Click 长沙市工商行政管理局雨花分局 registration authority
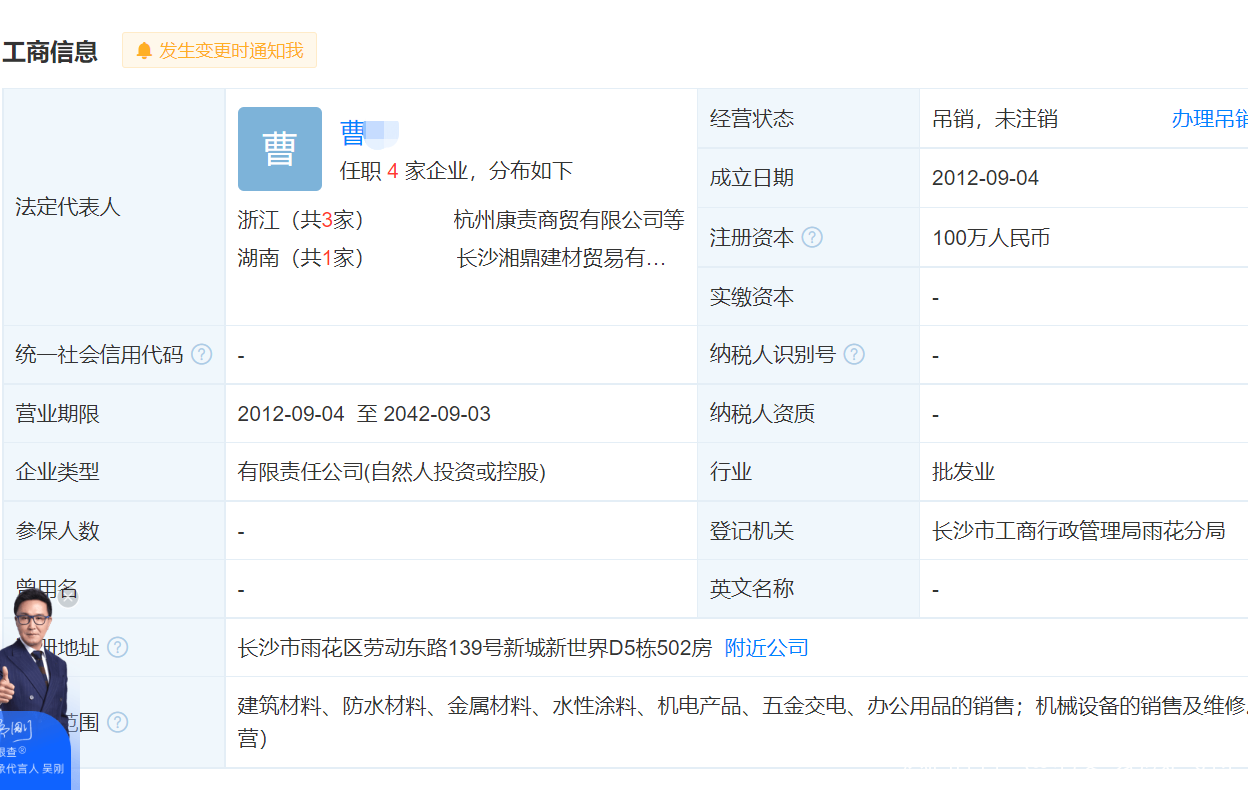The width and height of the screenshot is (1248, 790). point(1079,531)
